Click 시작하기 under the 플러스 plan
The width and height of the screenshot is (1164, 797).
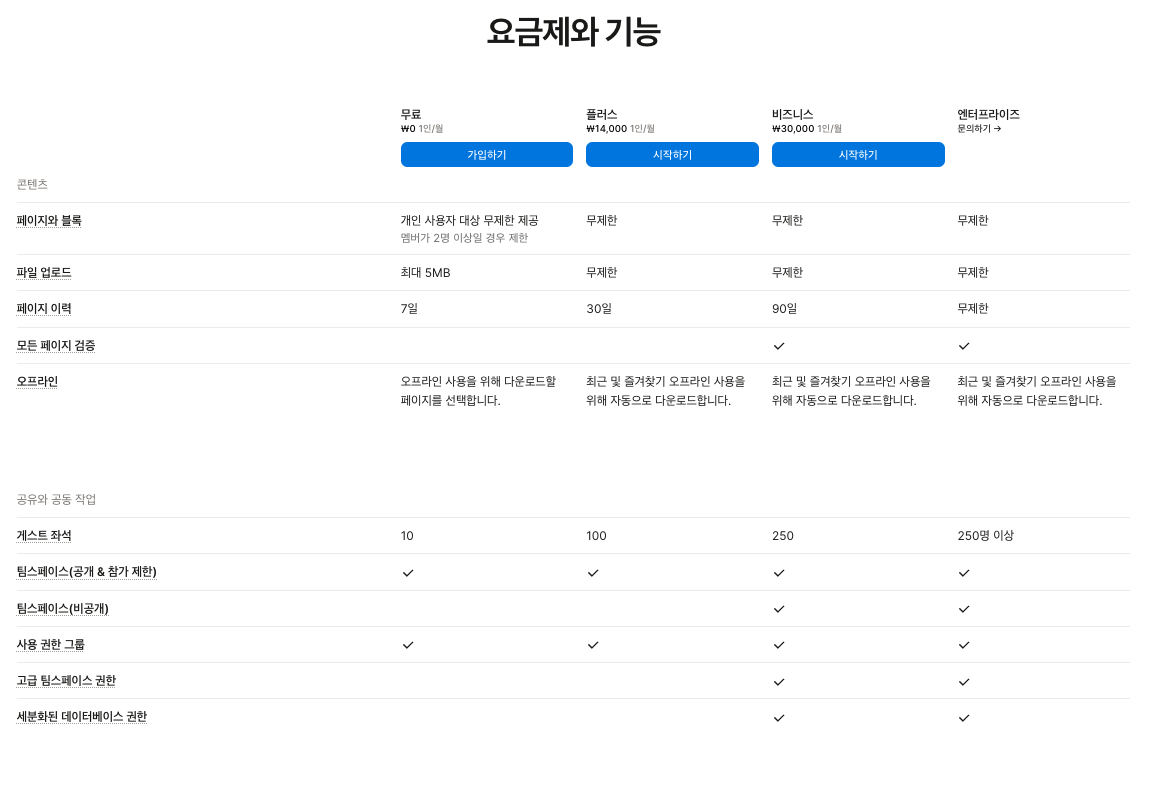click(x=672, y=154)
